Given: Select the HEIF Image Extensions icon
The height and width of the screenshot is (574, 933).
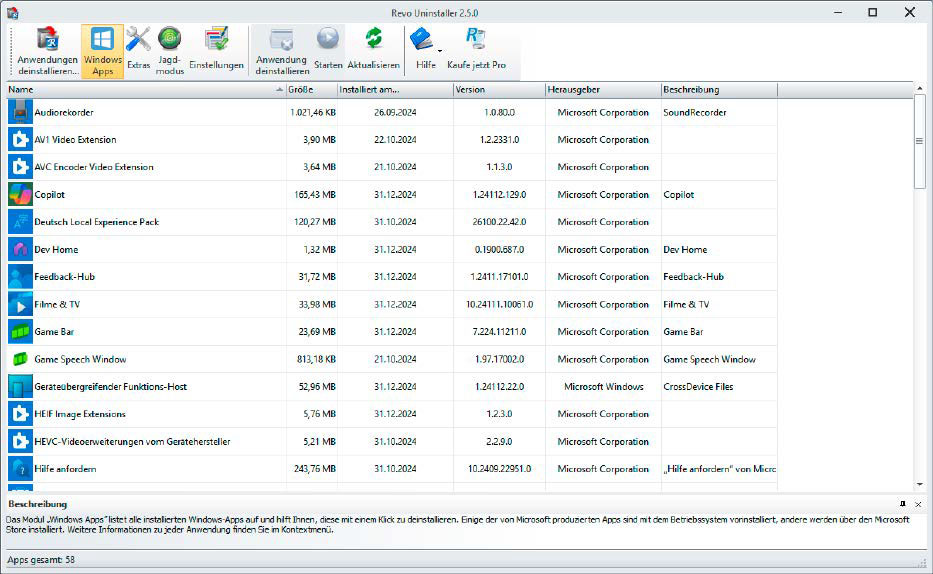Looking at the screenshot, I should (20, 414).
